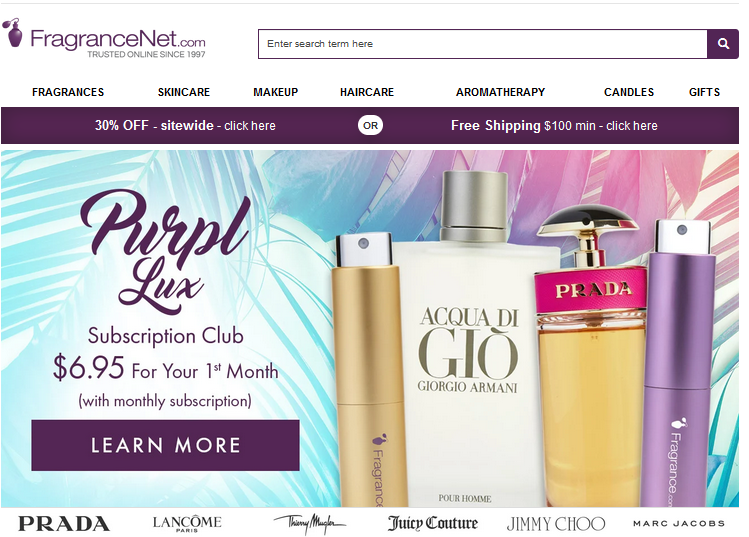Browse the Aromatherapy category
The width and height of the screenshot is (749, 537).
coord(500,92)
